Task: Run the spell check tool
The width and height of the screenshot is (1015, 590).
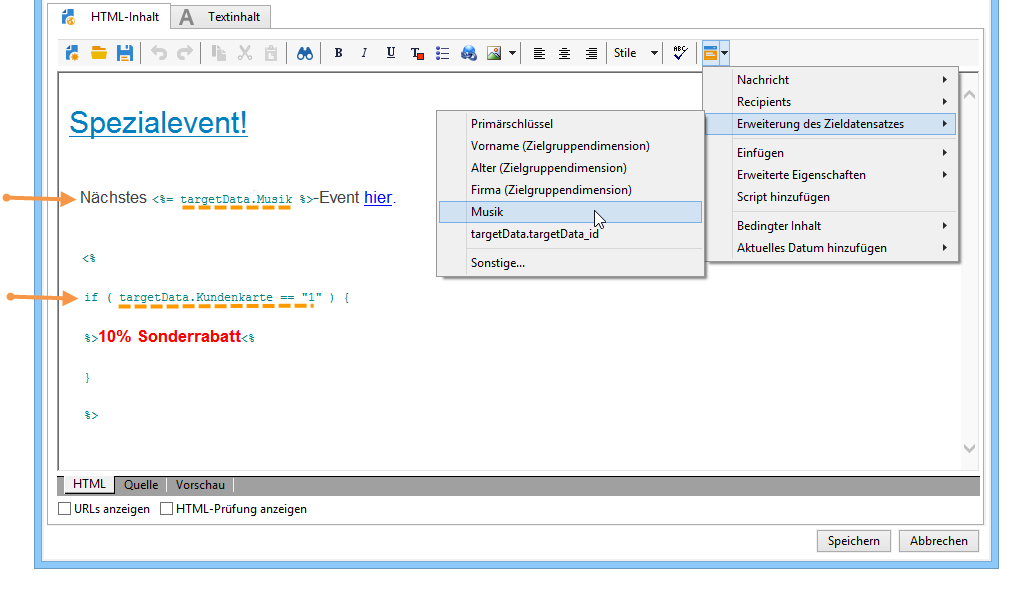Action: pyautogui.click(x=680, y=53)
